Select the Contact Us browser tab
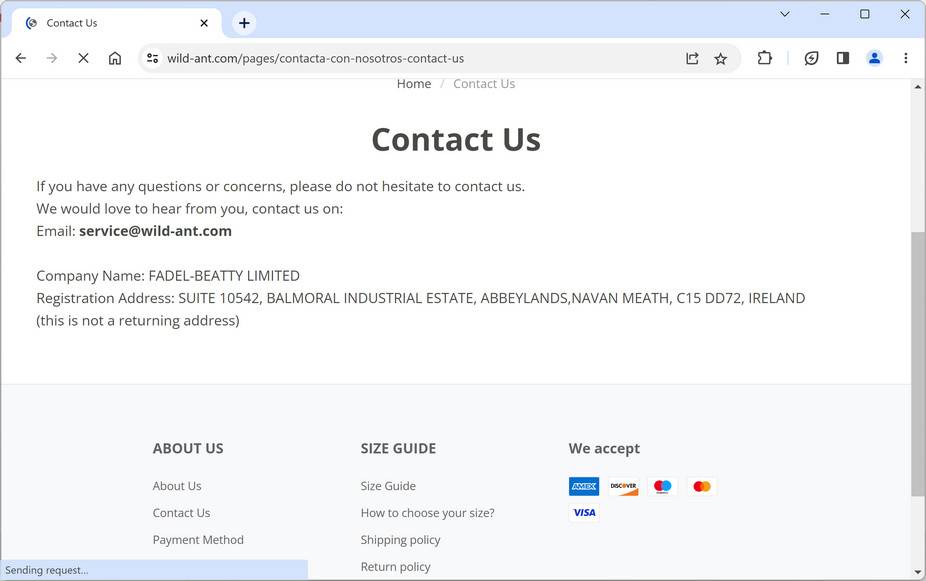Viewport: 926px width, 581px height. pyautogui.click(x=116, y=23)
